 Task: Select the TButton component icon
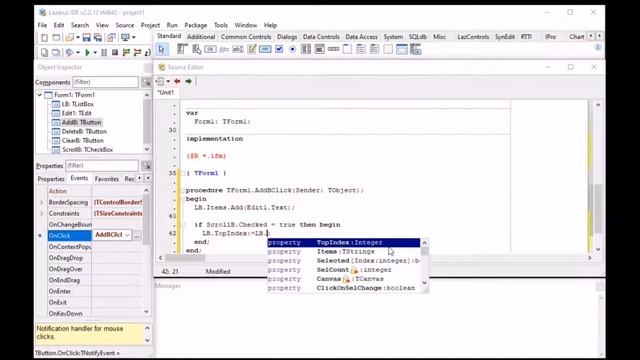210,49
